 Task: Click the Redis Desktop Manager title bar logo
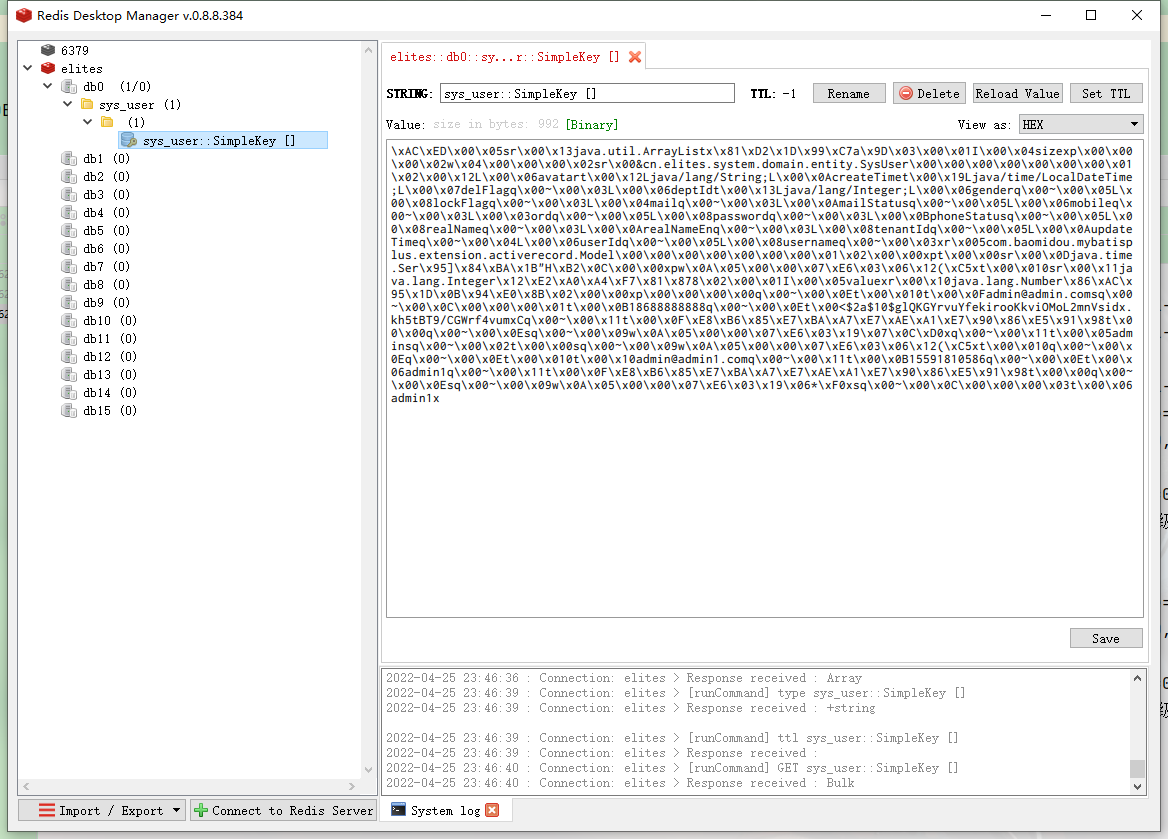coord(24,15)
